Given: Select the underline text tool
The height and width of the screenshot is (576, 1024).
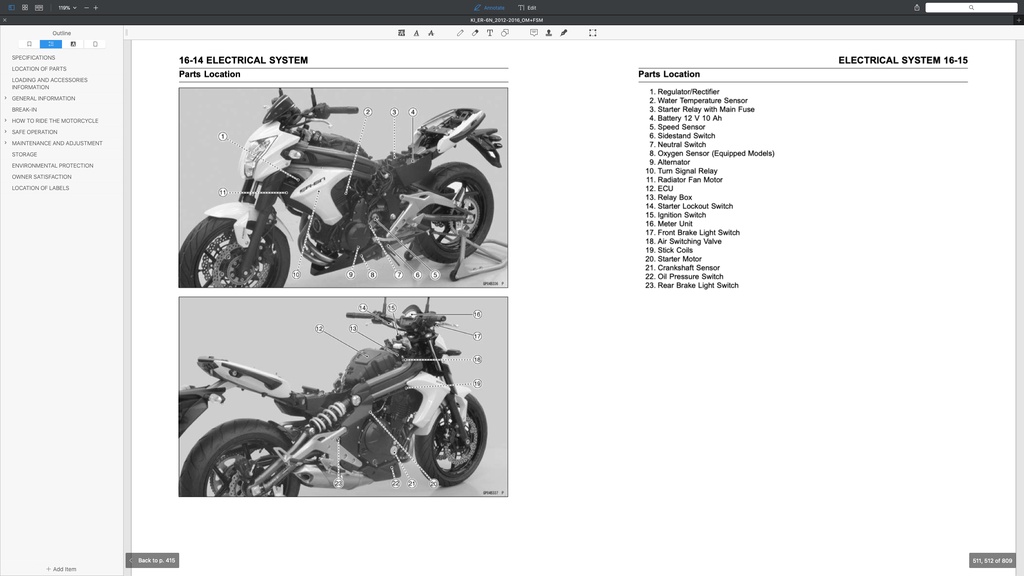Looking at the screenshot, I should coord(415,32).
